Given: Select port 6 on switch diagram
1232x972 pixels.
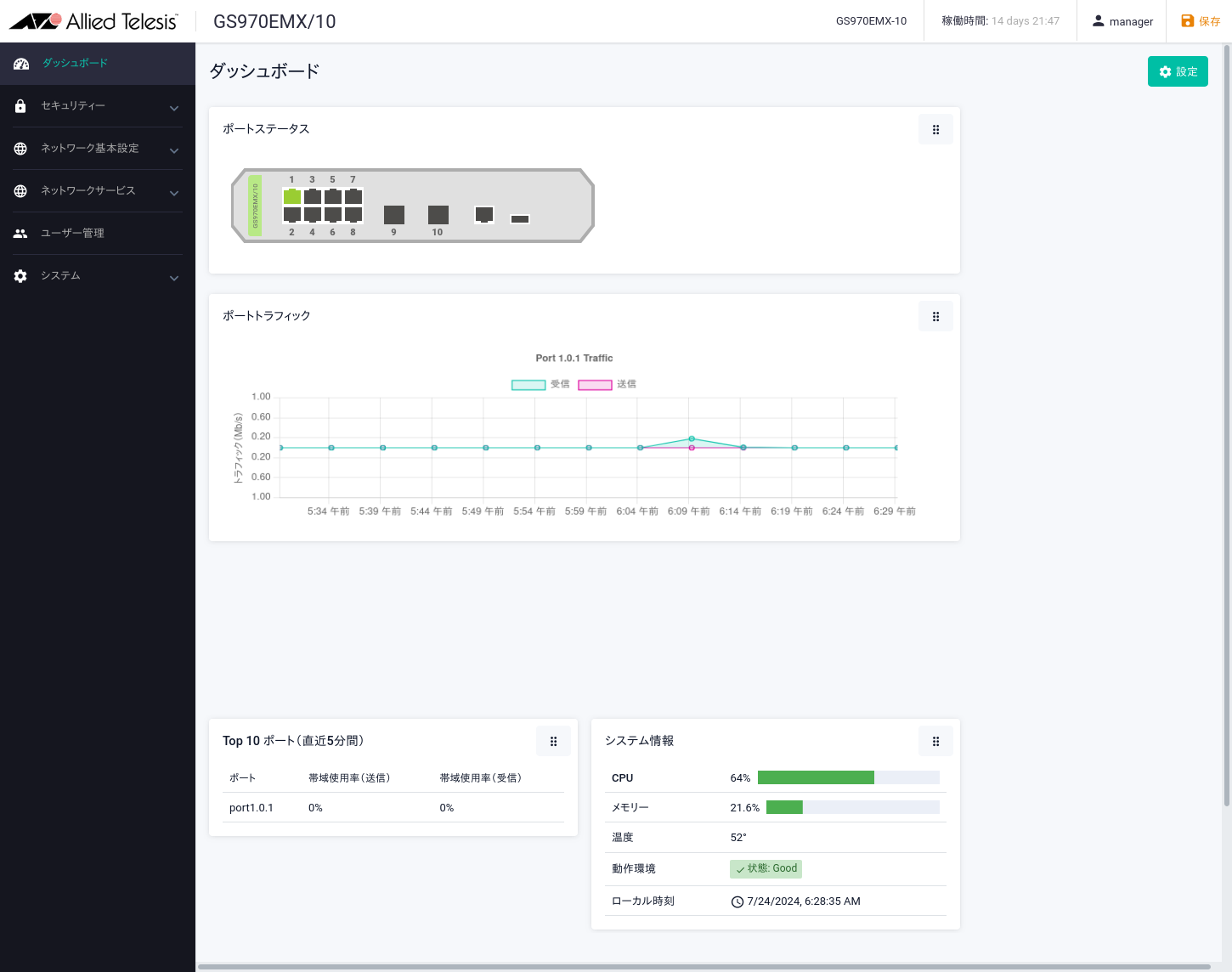Looking at the screenshot, I should tap(333, 214).
